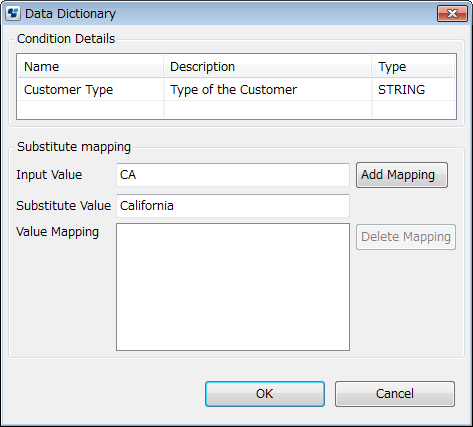473x427 pixels.
Task: Click the empty second row in Condition Details
Action: pyautogui.click(x=236, y=109)
